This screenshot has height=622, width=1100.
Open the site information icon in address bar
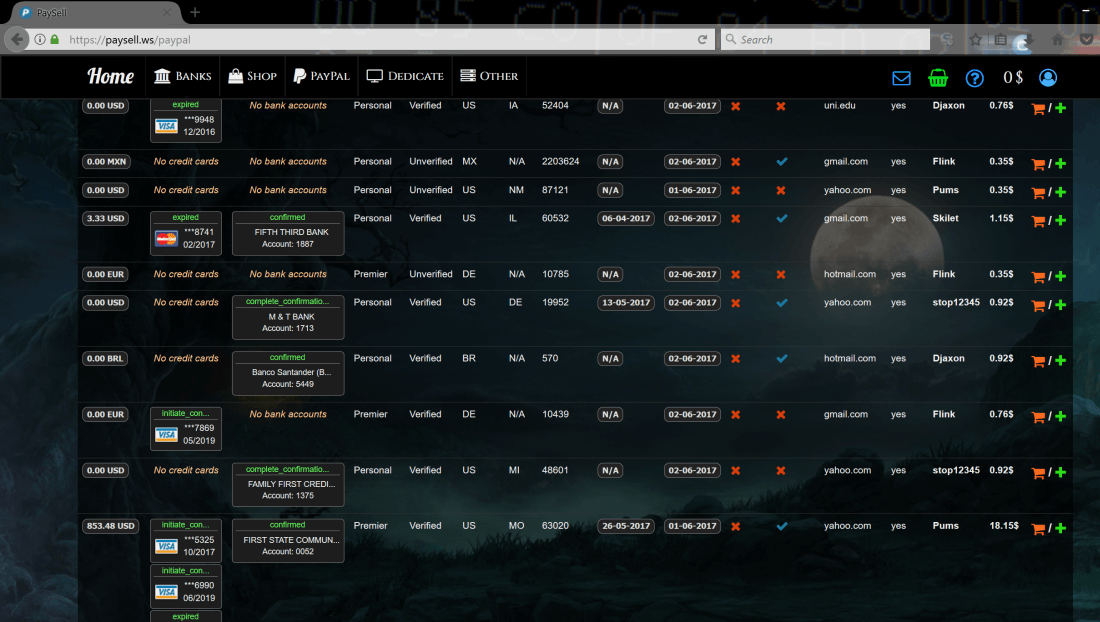pos(39,40)
